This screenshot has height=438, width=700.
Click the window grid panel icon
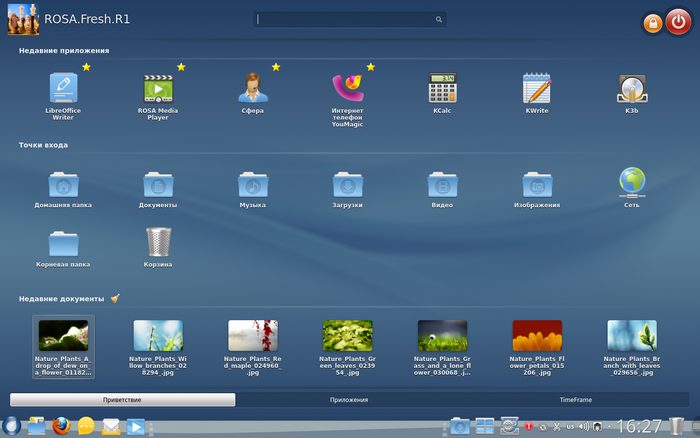click(484, 426)
